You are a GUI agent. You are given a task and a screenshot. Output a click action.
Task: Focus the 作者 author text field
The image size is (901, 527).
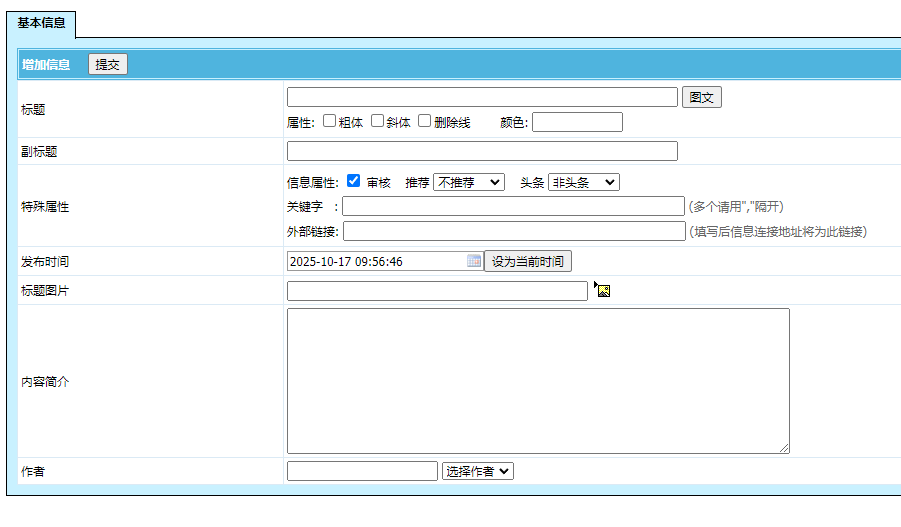tap(362, 471)
